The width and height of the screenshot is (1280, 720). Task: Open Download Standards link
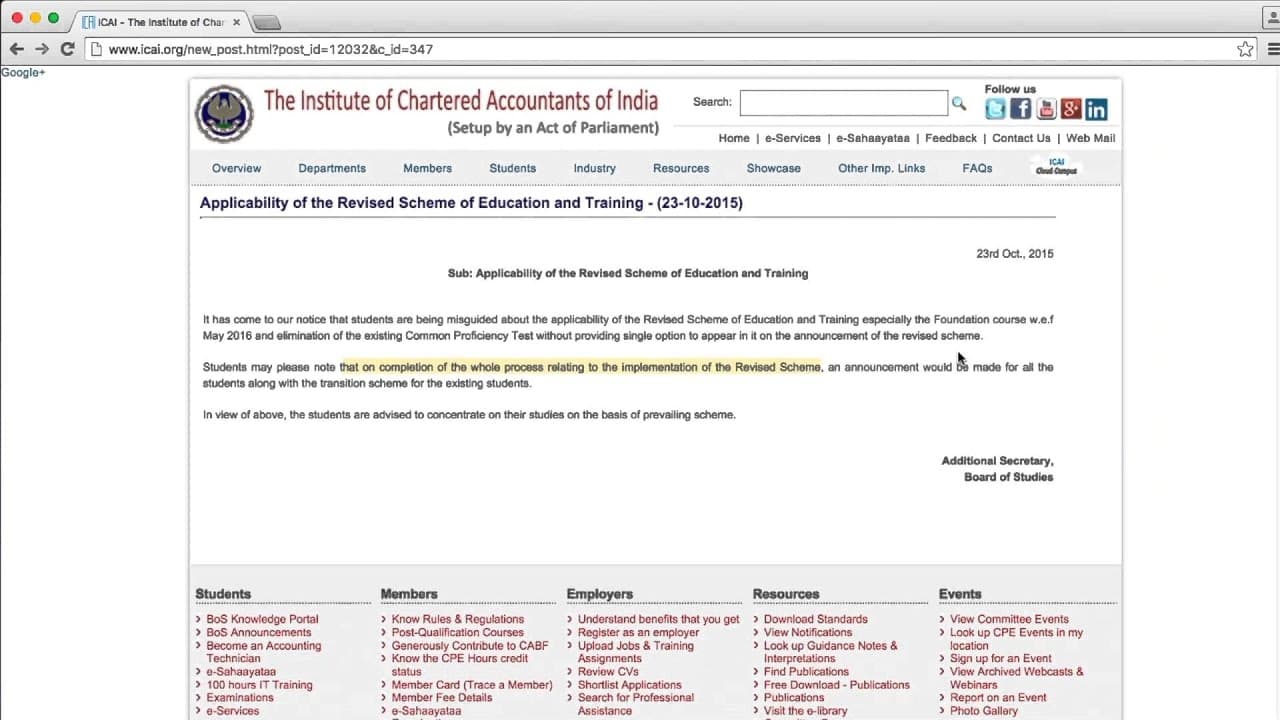coord(816,619)
